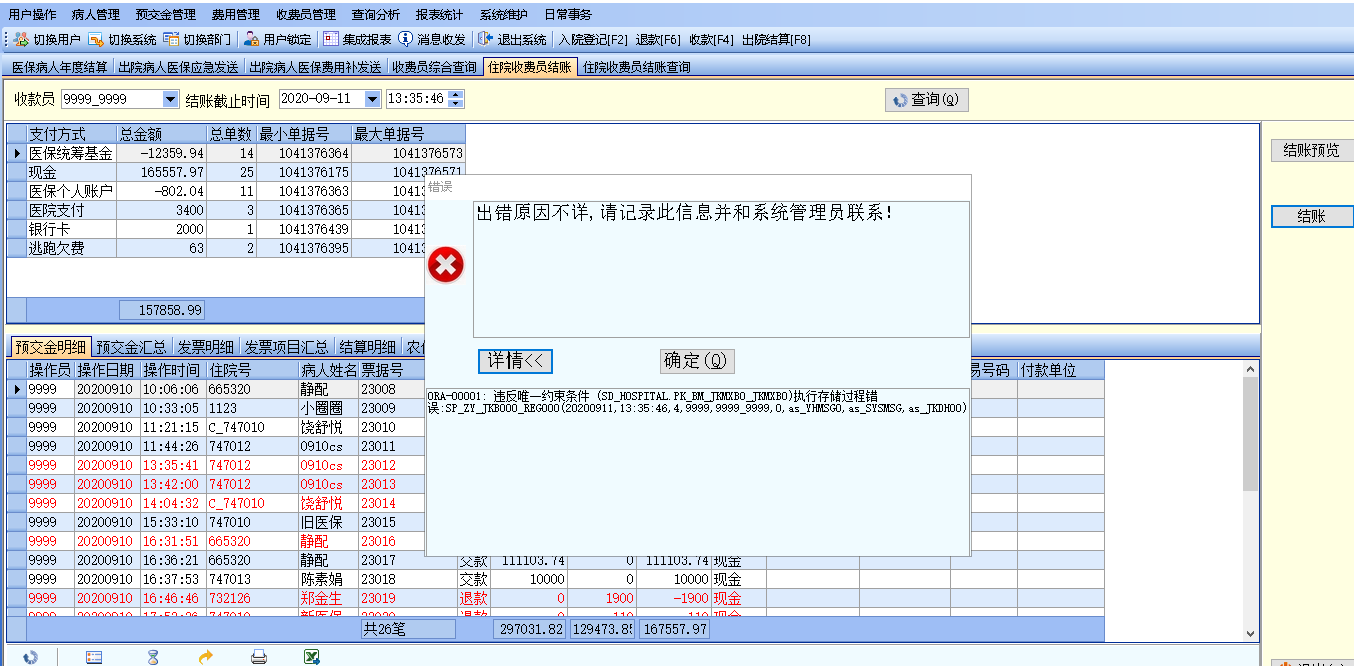Image resolution: width=1354 pixels, height=666 pixels.
Task: Select the 预交金汇总 sub-tab
Action: [132, 347]
